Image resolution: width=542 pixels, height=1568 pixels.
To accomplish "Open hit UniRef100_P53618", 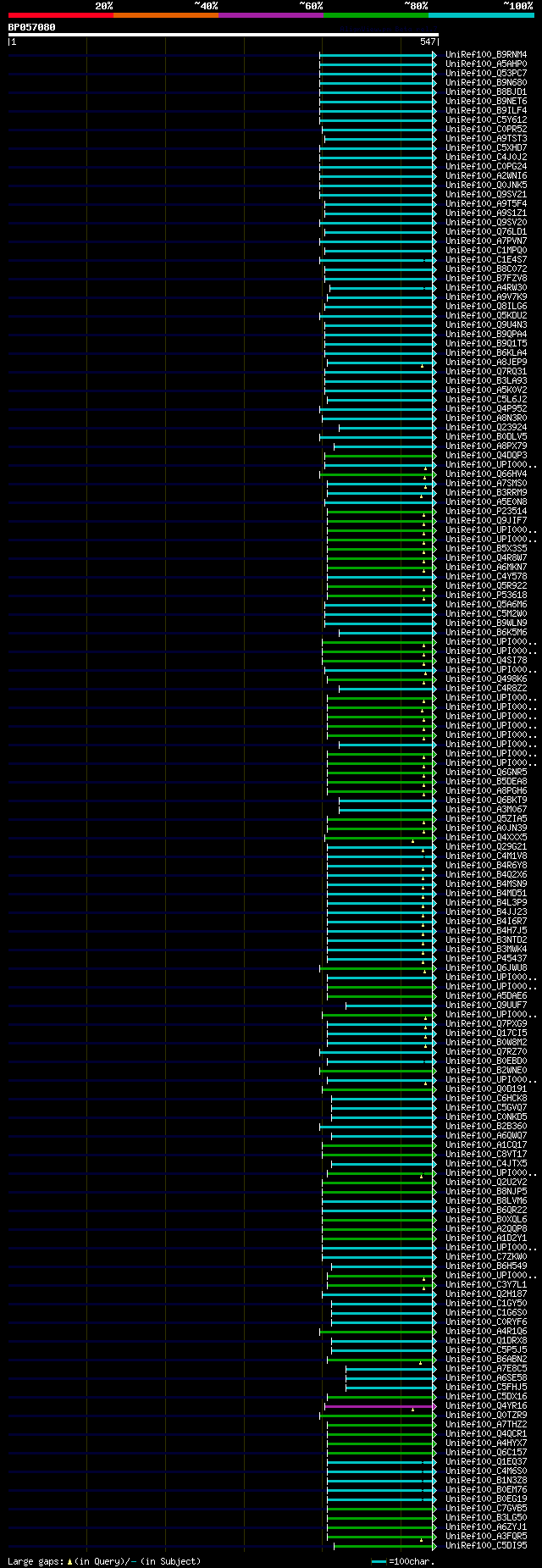I will [x=486, y=595].
